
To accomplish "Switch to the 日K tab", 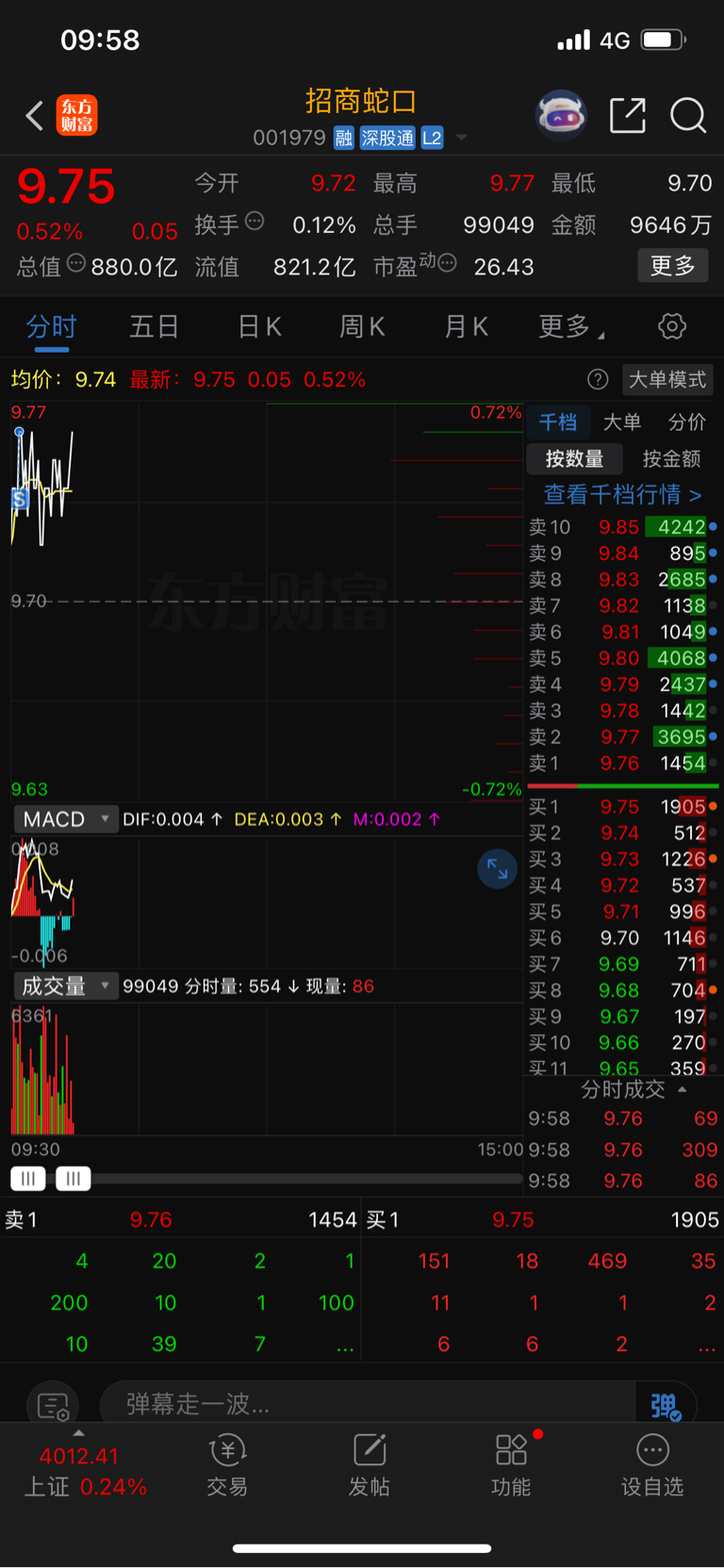I will [x=259, y=327].
